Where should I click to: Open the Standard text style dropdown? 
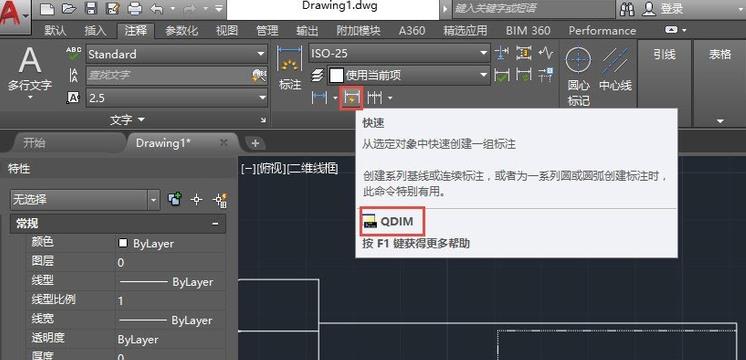coord(261,54)
